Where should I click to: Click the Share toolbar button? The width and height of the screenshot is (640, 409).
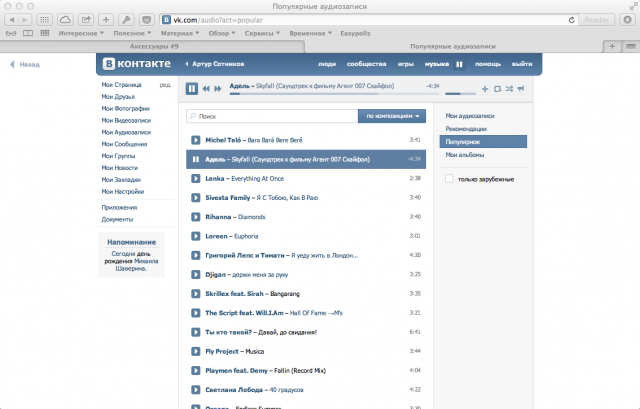click(x=86, y=20)
